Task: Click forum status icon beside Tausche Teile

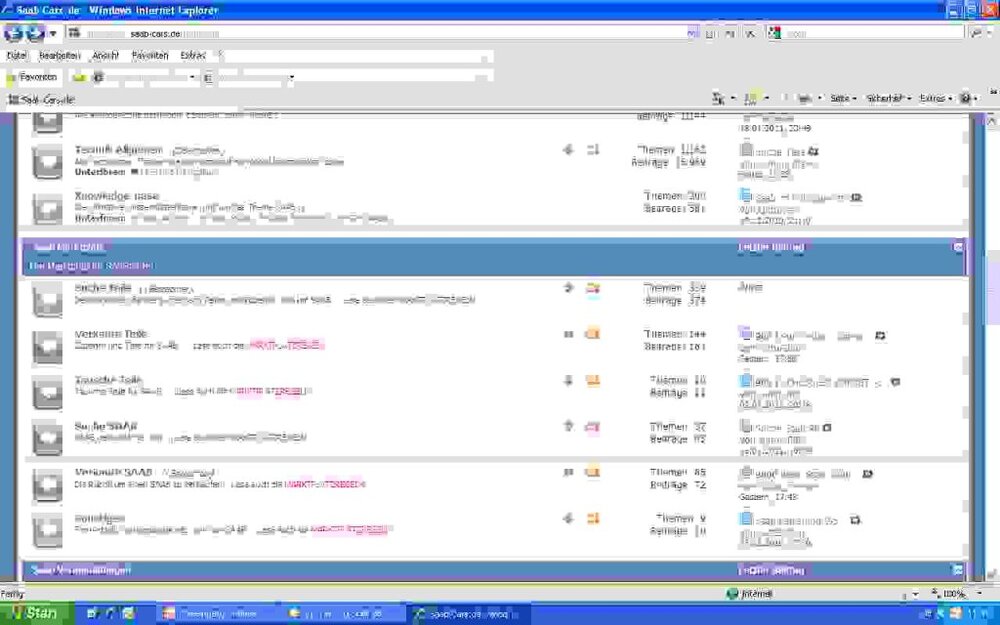Action: point(48,392)
